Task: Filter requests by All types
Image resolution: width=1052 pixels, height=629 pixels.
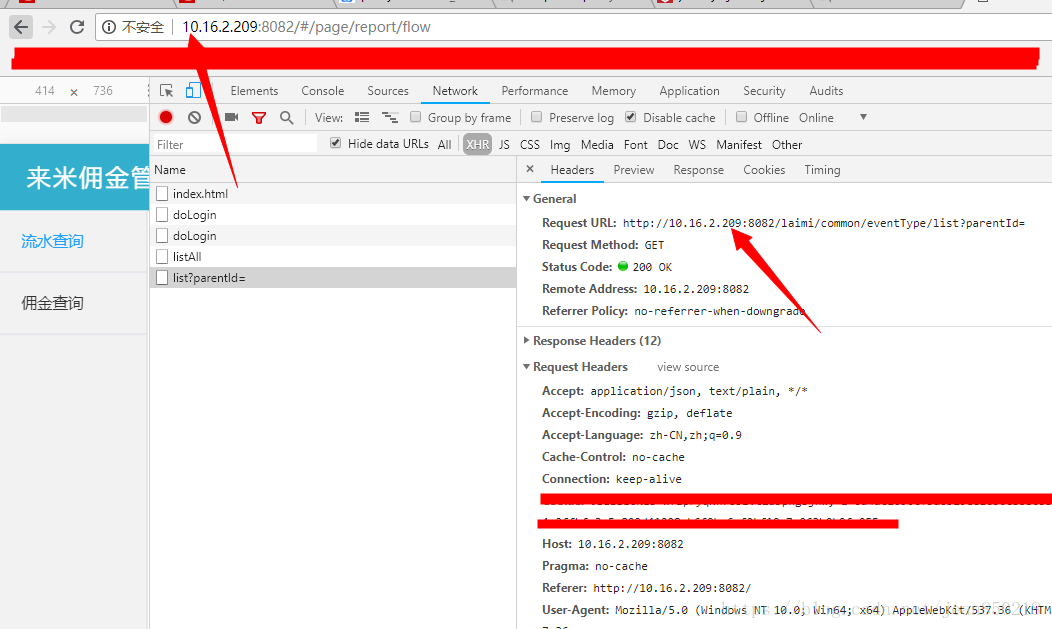Action: 444,144
